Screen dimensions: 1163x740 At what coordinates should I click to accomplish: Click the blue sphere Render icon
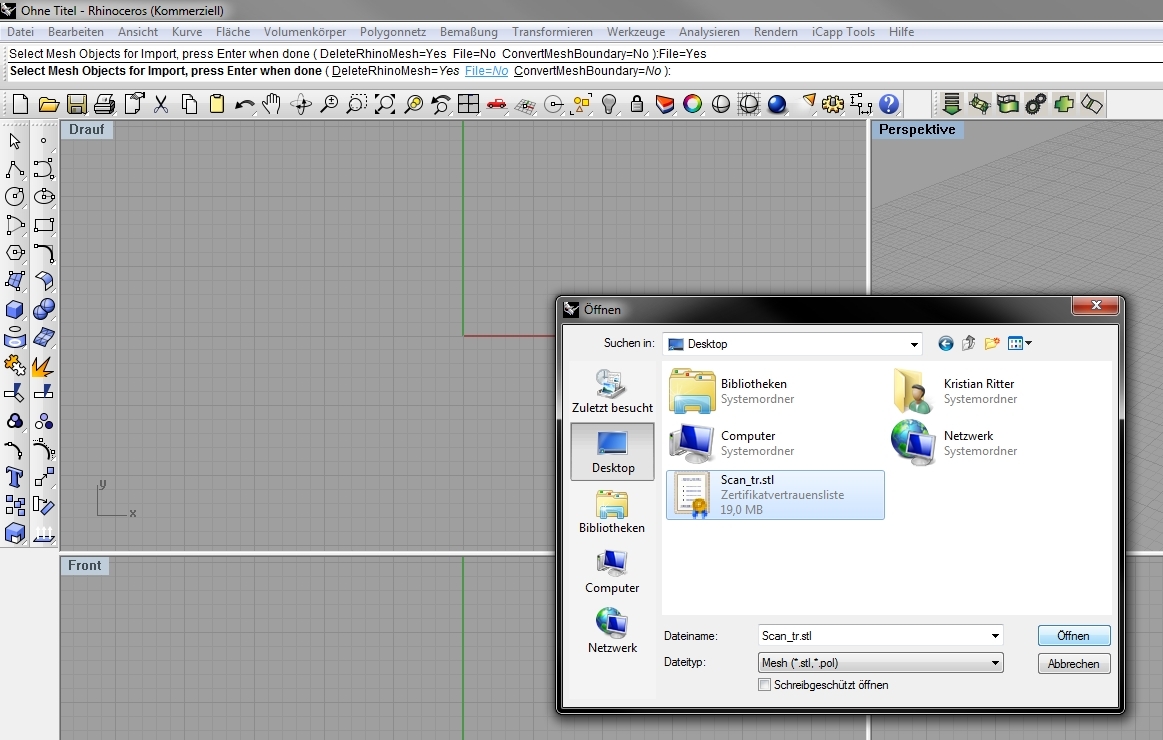point(777,105)
